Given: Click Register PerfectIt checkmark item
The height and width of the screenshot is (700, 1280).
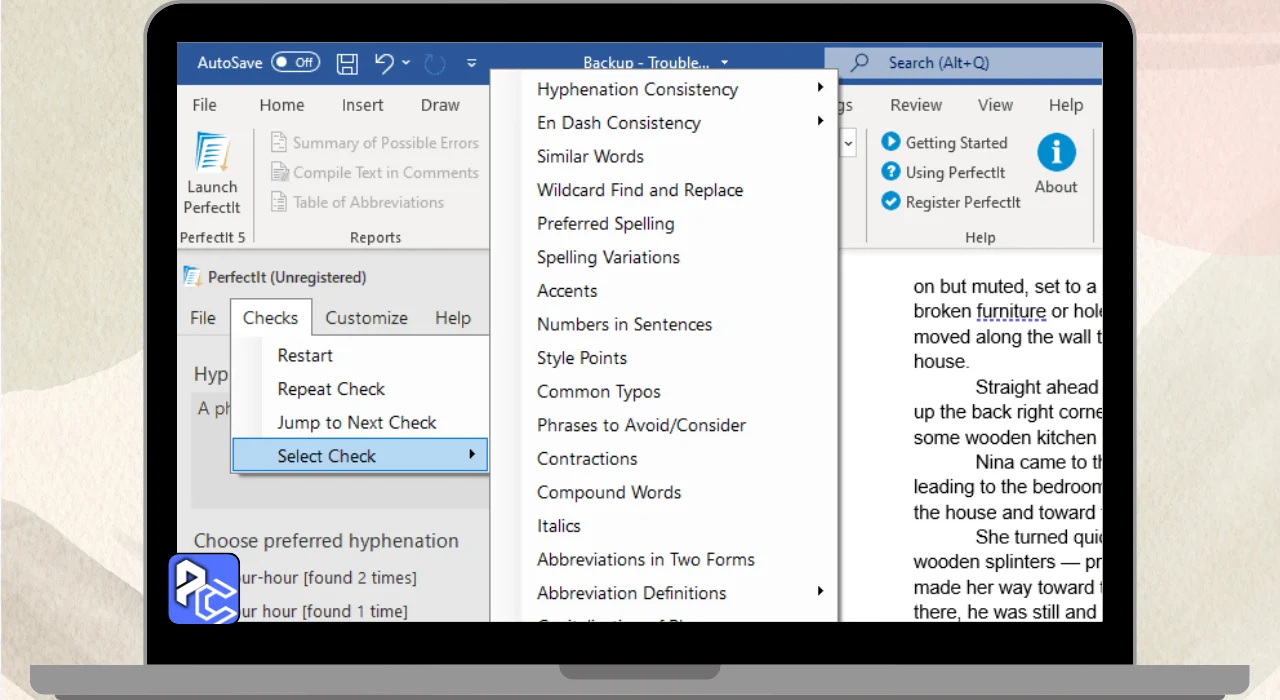Looking at the screenshot, I should [x=951, y=202].
